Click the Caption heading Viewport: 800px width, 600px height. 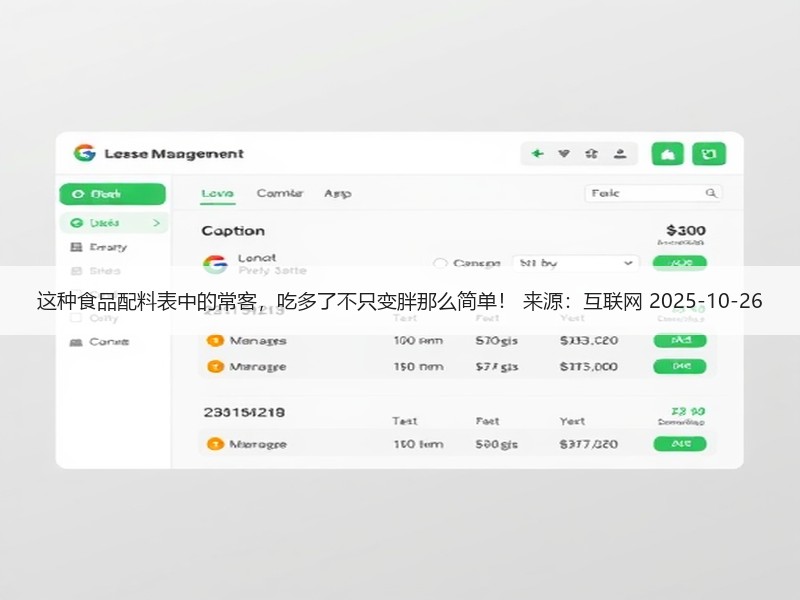233,231
